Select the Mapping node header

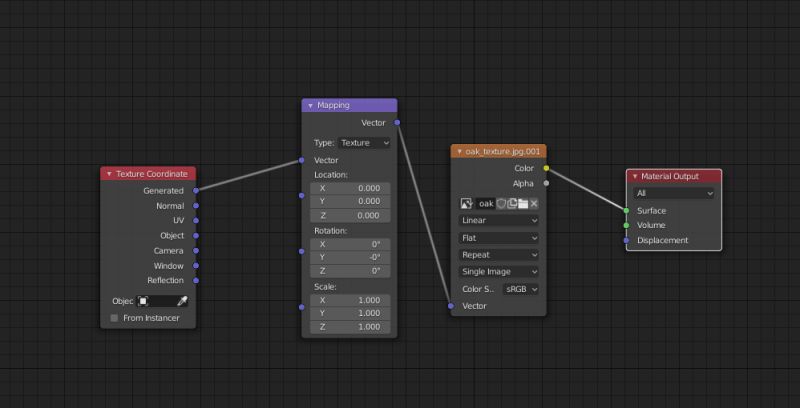pyautogui.click(x=349, y=106)
